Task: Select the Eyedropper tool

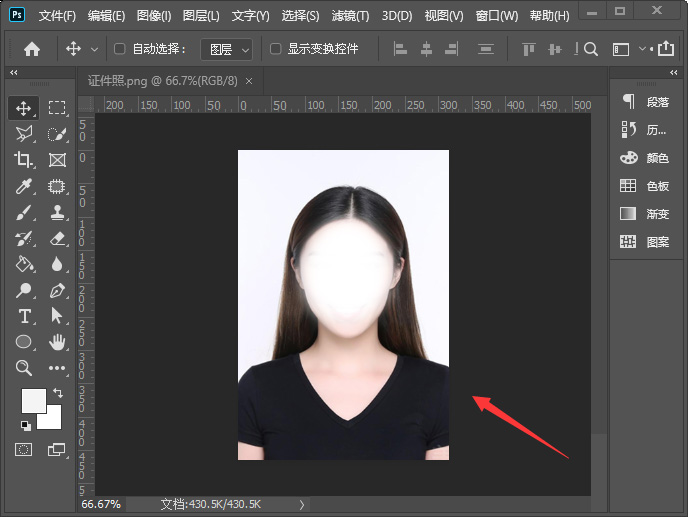Action: 24,186
